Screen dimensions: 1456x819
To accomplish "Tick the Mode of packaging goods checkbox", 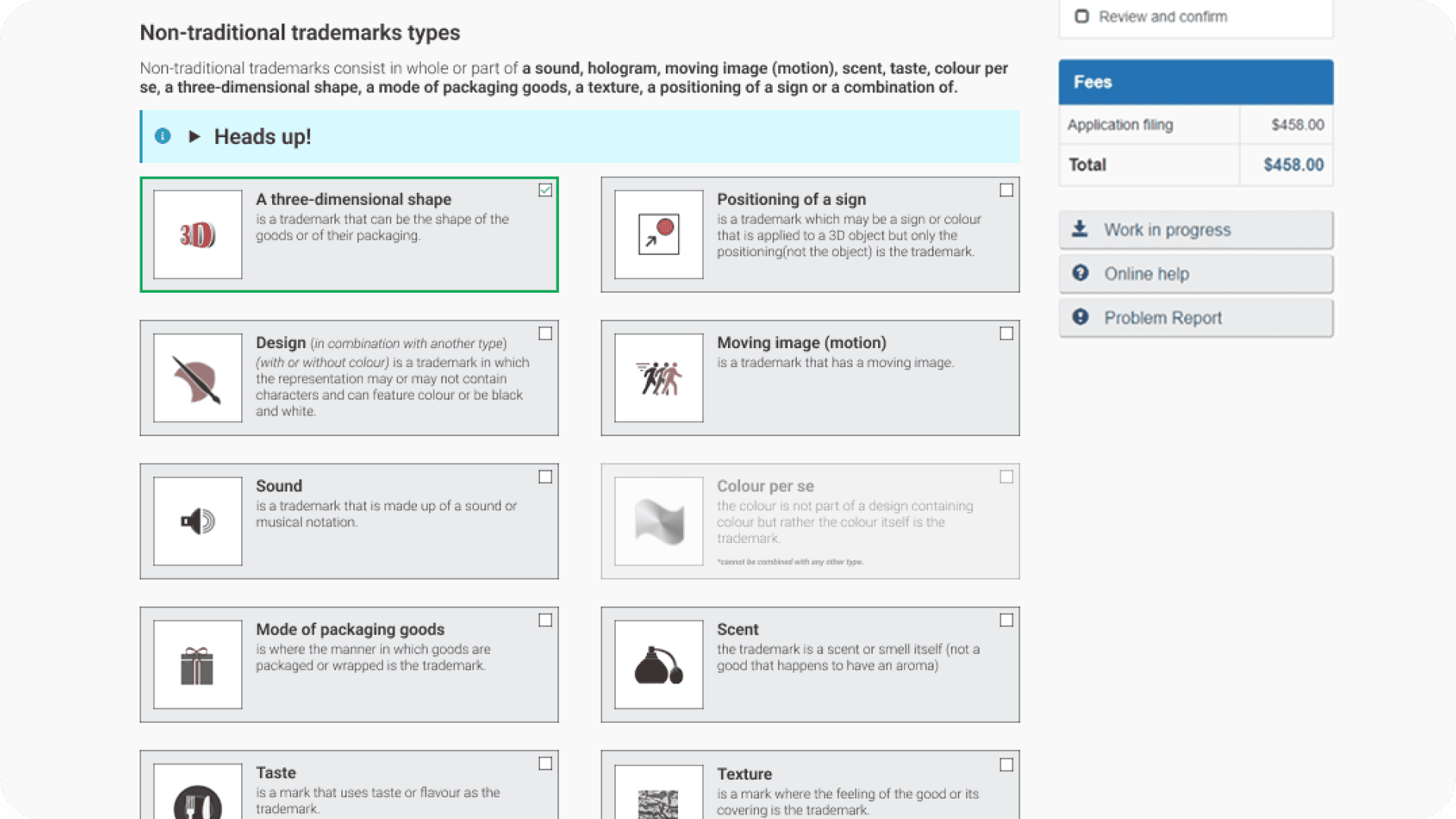I will pyautogui.click(x=545, y=620).
